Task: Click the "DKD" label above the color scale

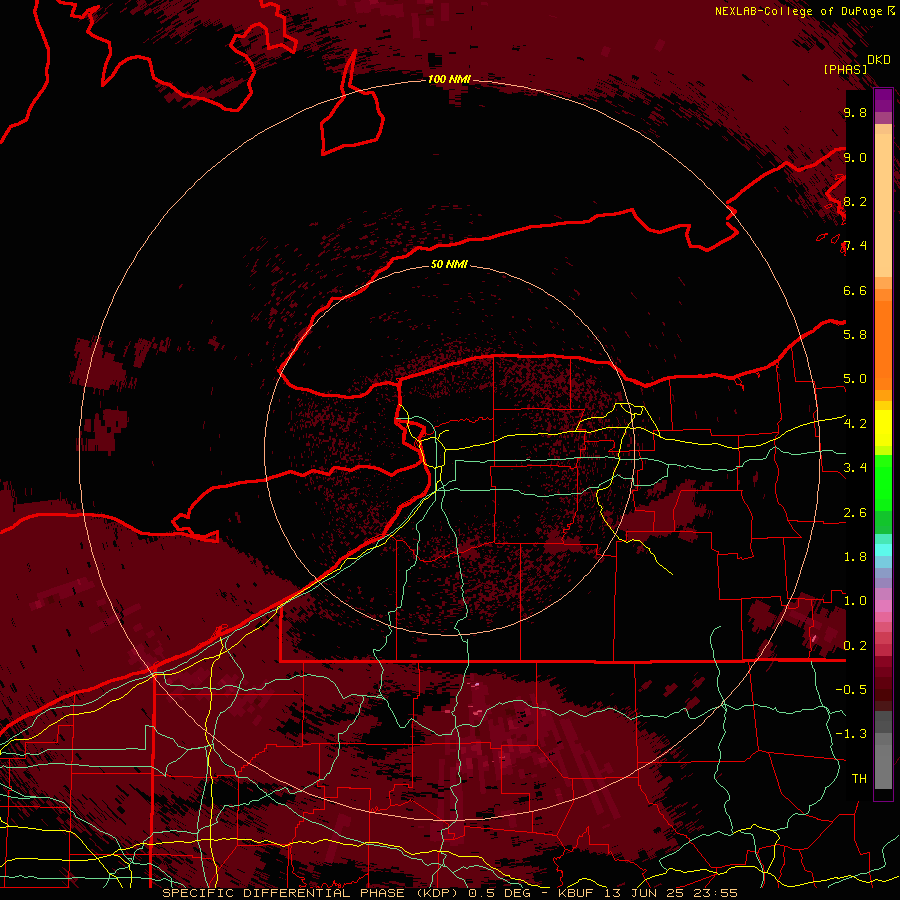Action: click(879, 60)
